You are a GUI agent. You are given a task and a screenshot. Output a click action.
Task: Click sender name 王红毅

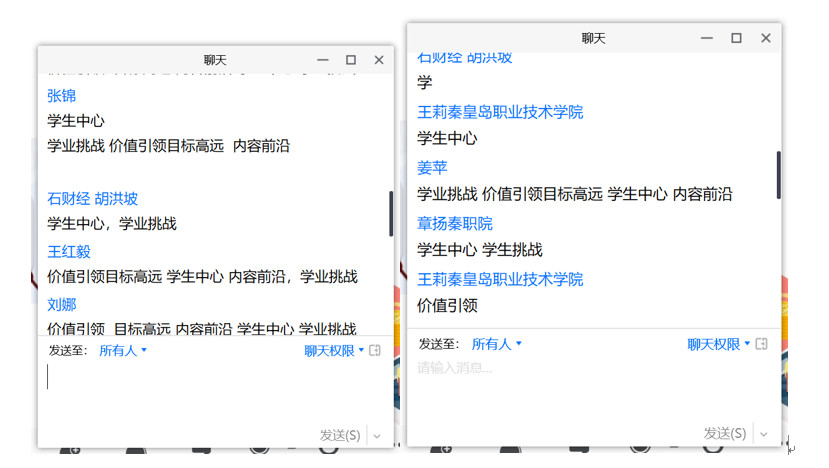[68, 251]
